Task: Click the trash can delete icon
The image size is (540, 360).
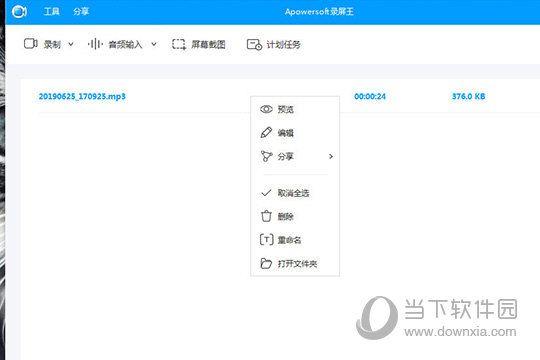Action: [x=266, y=216]
